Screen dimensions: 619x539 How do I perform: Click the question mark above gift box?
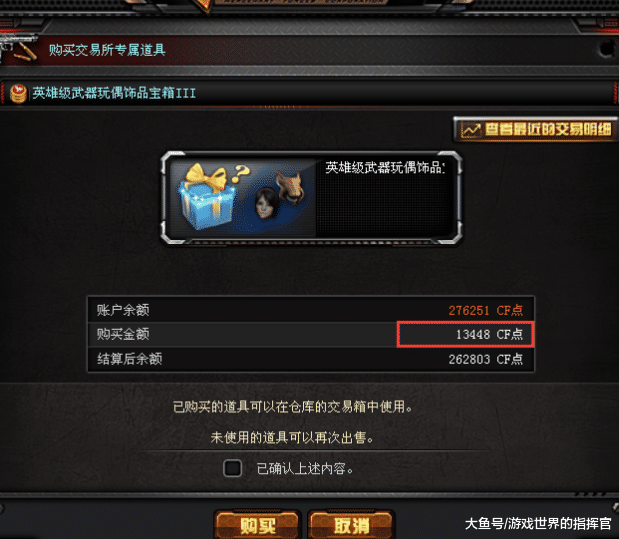242,173
